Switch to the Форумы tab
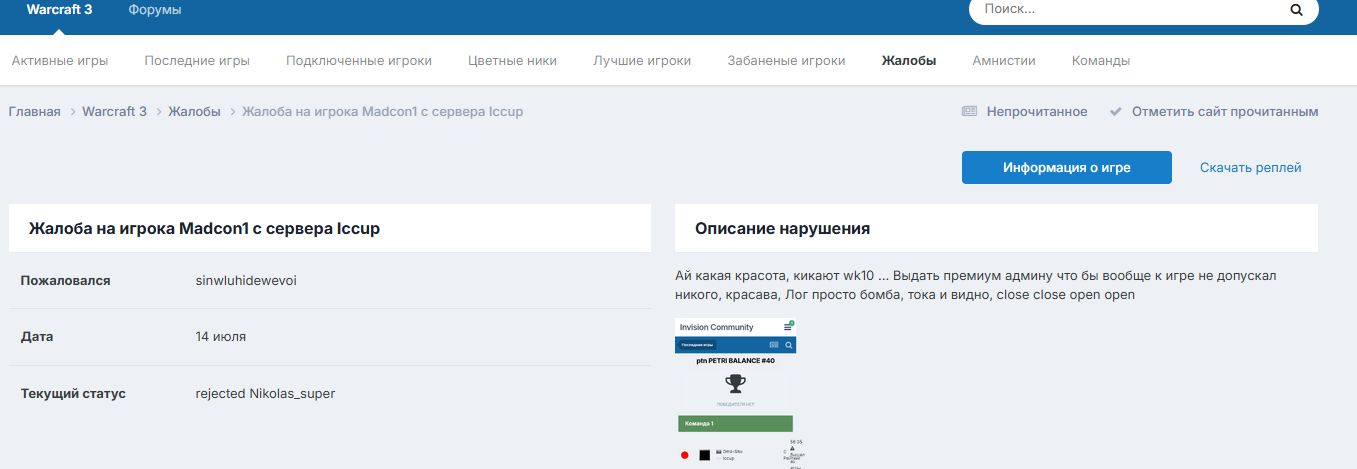The width and height of the screenshot is (1357, 469). pyautogui.click(x=155, y=10)
